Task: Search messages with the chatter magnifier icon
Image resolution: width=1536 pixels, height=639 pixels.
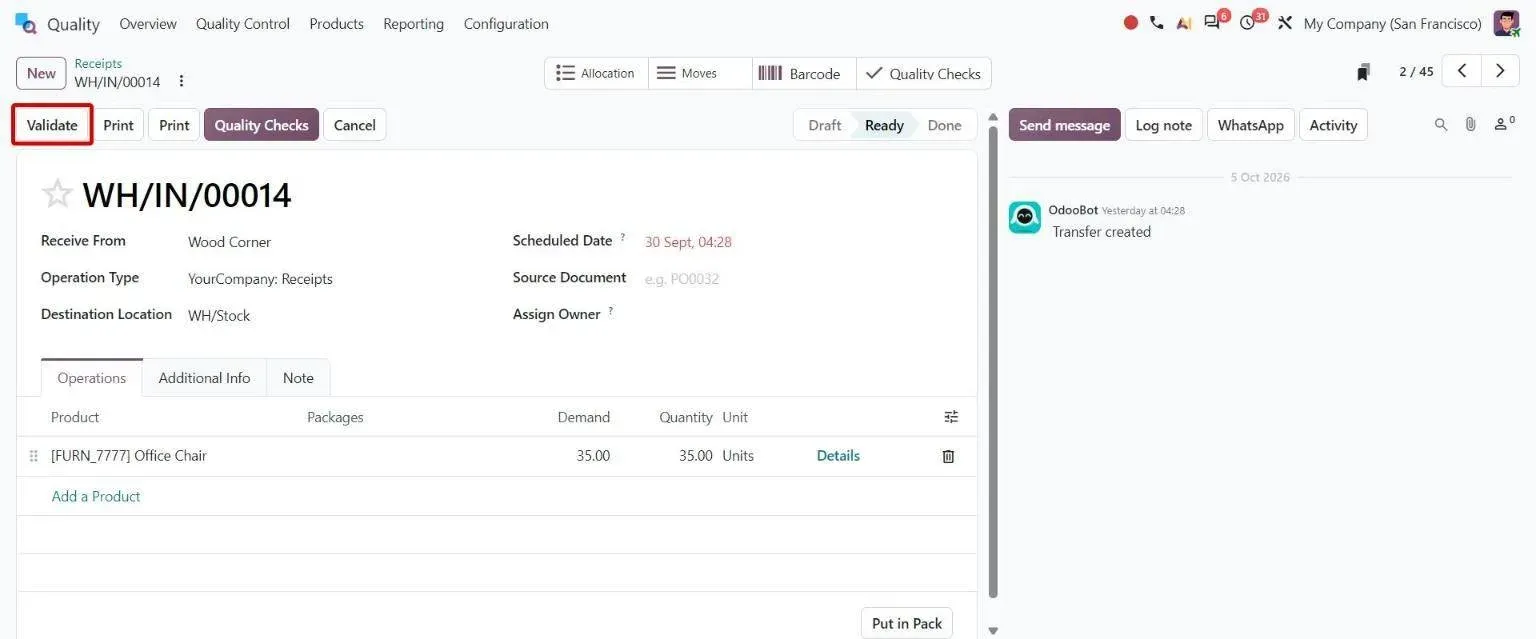Action: pyautogui.click(x=1441, y=125)
